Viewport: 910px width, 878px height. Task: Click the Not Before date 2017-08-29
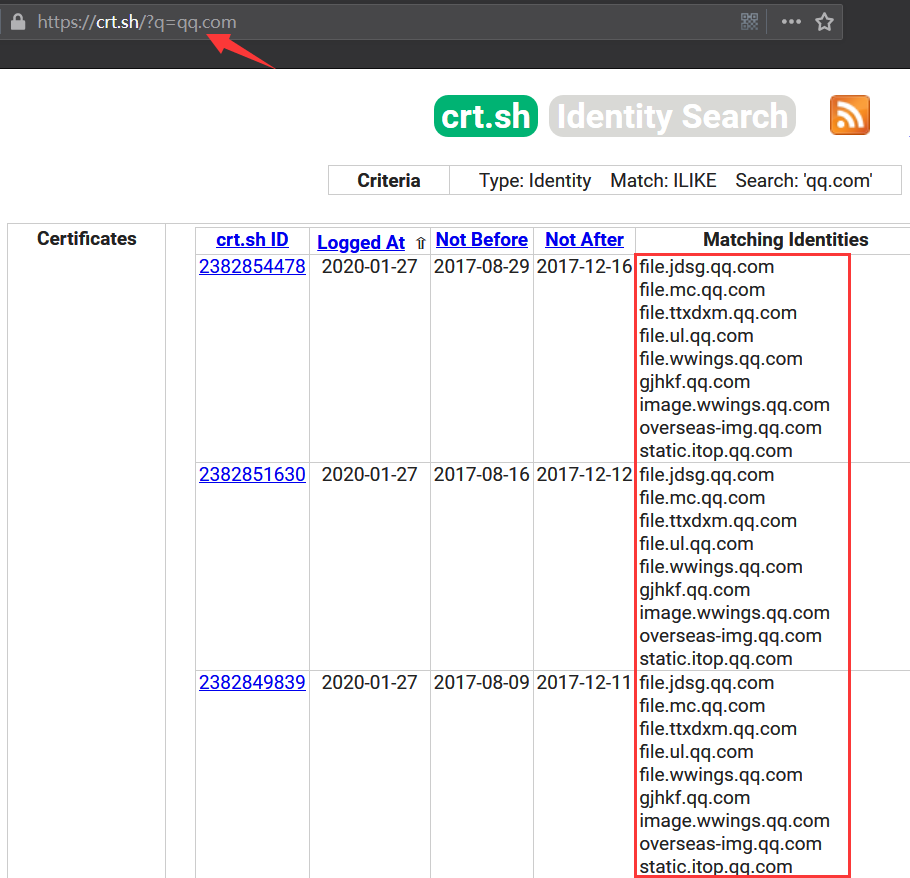coord(482,266)
